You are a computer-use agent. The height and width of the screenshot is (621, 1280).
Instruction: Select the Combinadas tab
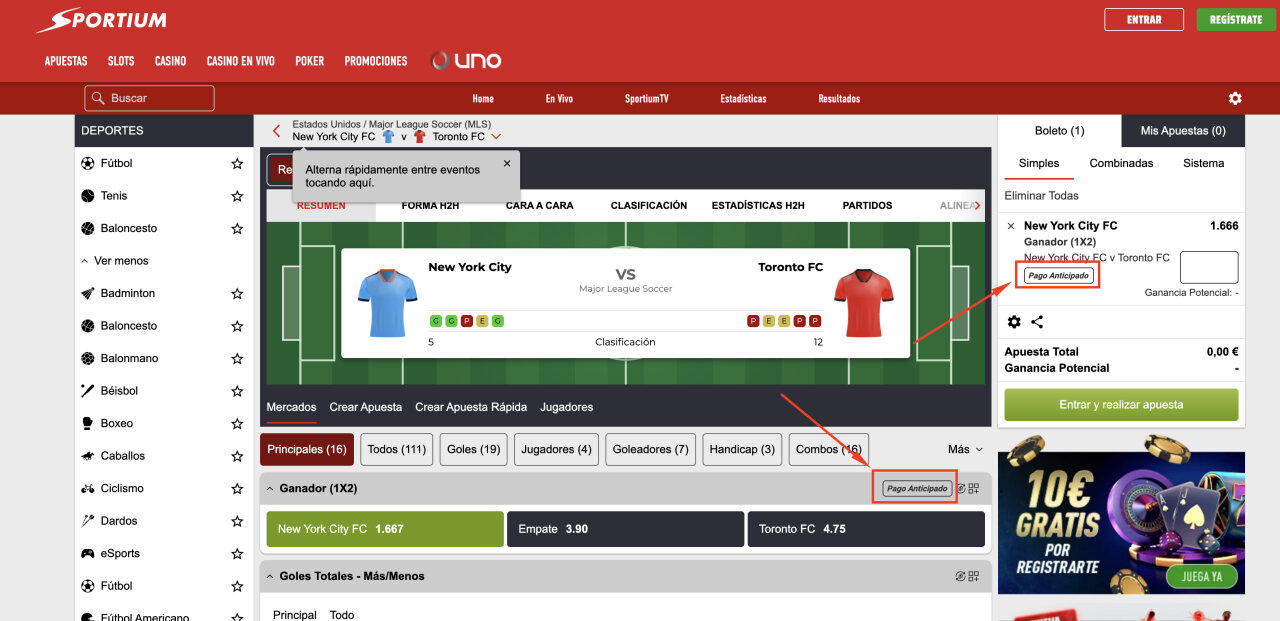1121,163
